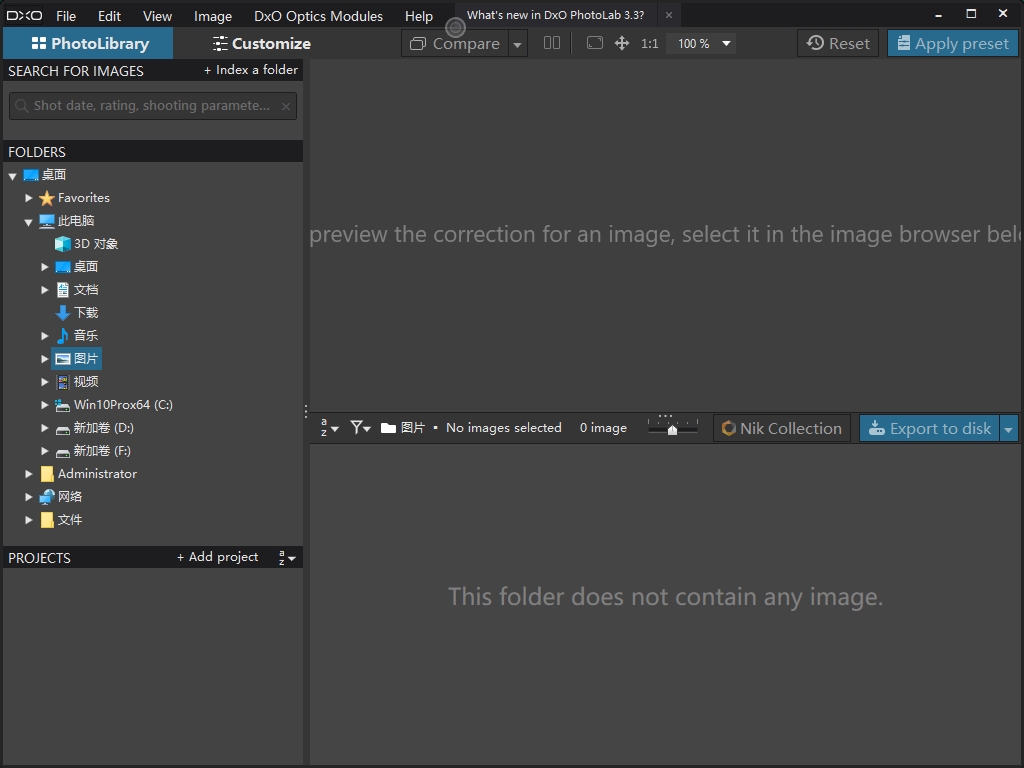Open the DxO Optics Modules menu

point(318,16)
